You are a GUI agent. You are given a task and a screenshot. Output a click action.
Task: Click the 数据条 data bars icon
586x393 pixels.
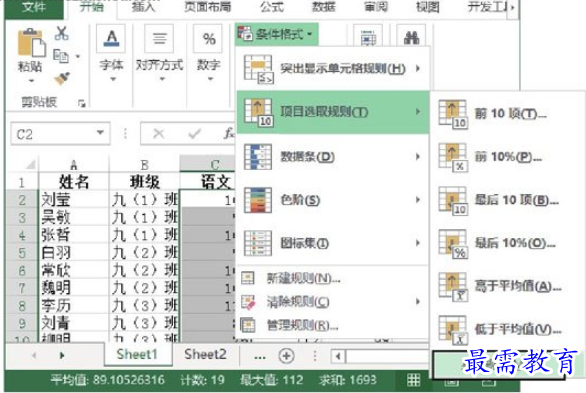258,157
